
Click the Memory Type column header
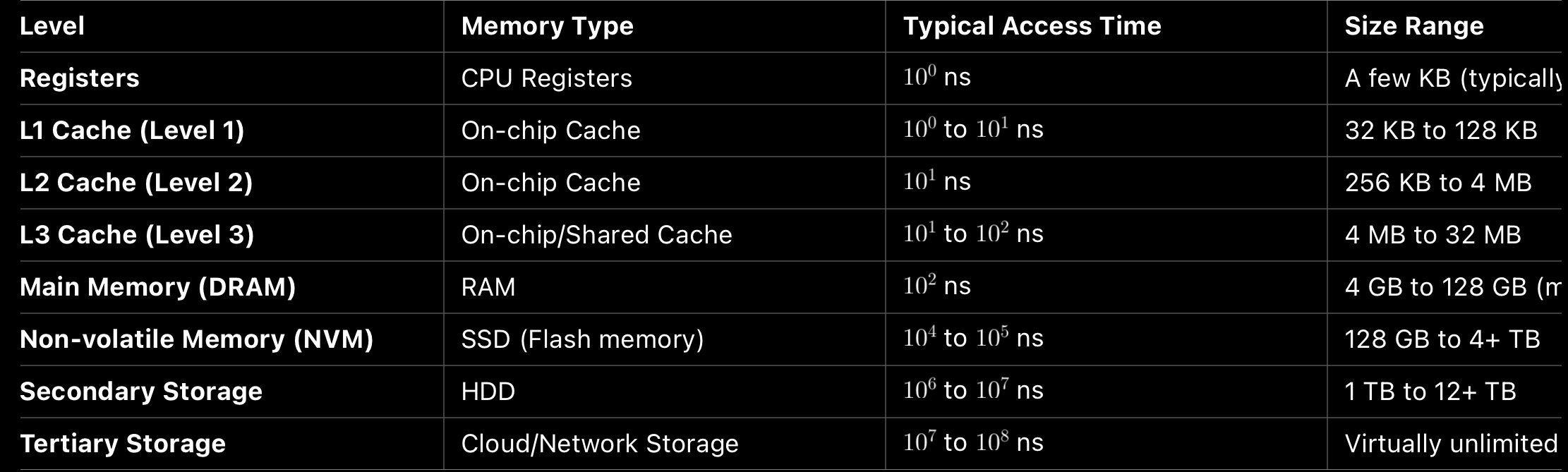(x=547, y=26)
